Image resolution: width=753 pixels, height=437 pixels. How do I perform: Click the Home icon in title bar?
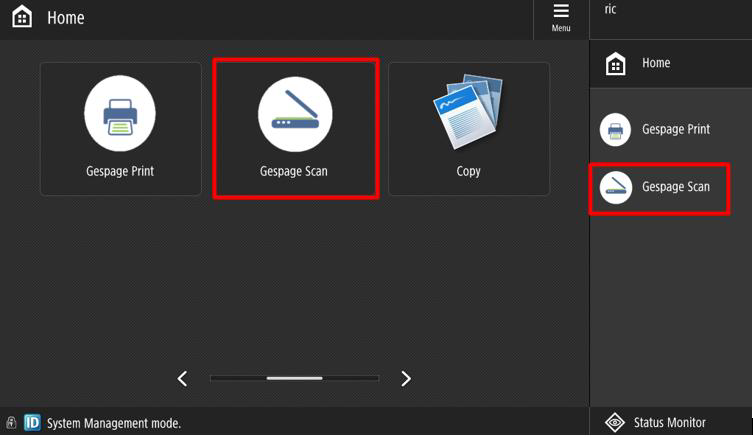coord(22,17)
